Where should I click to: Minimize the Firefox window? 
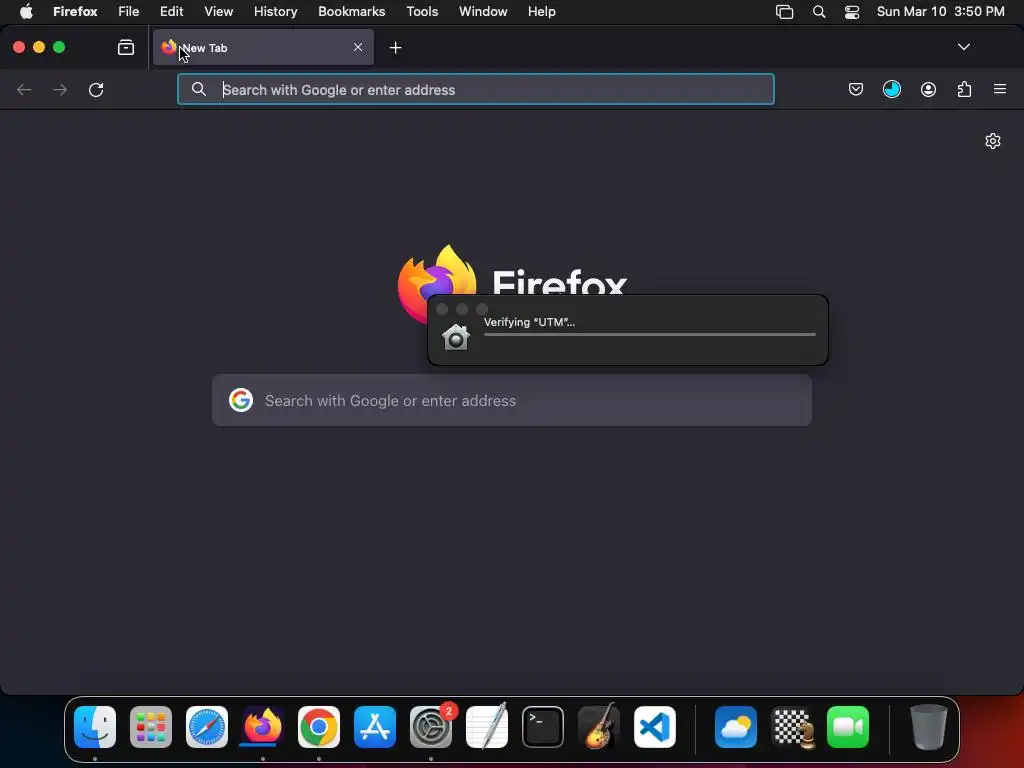click(39, 47)
